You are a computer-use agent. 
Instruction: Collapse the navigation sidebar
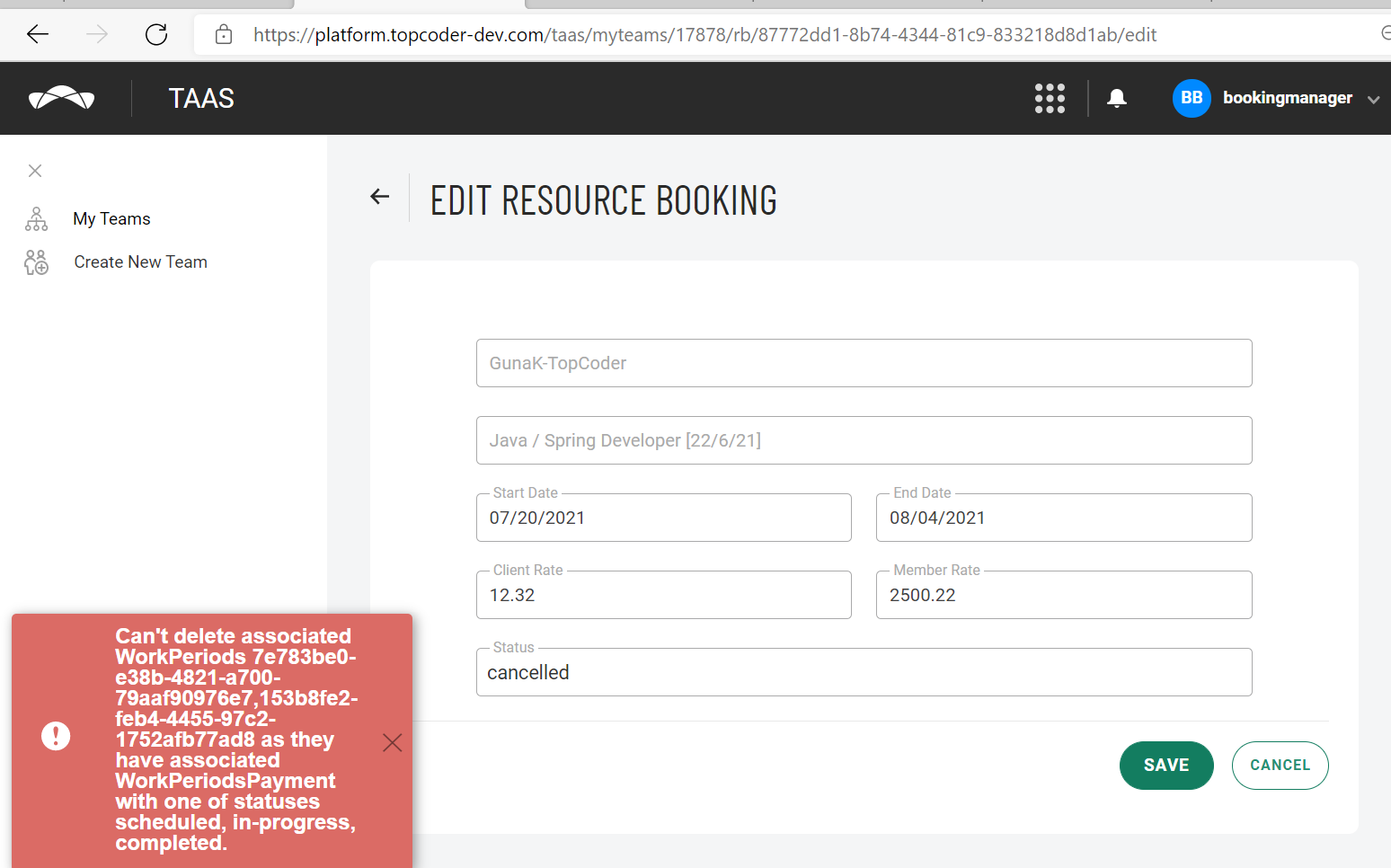tap(35, 171)
